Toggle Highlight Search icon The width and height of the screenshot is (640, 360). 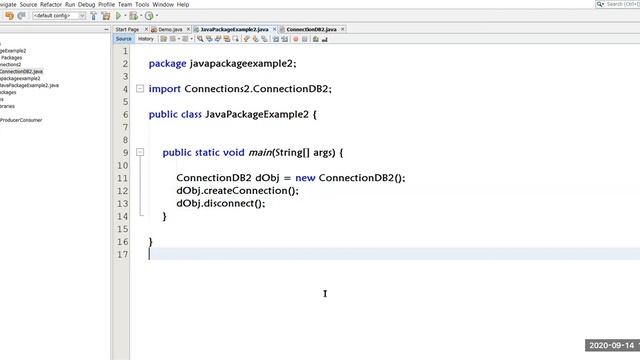pyautogui.click(x=227, y=39)
